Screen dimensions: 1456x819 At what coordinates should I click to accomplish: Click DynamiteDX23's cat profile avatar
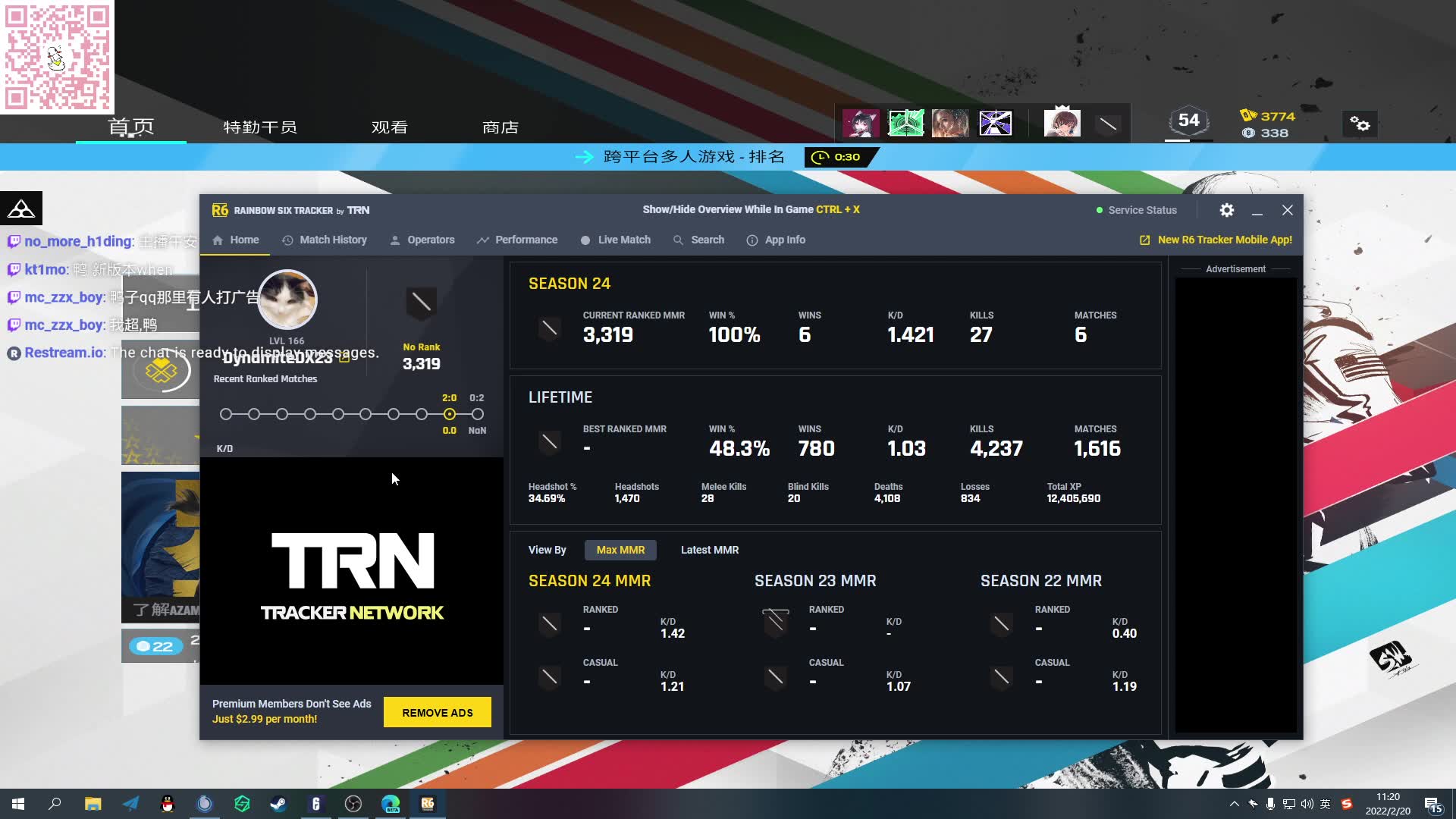[x=287, y=300]
